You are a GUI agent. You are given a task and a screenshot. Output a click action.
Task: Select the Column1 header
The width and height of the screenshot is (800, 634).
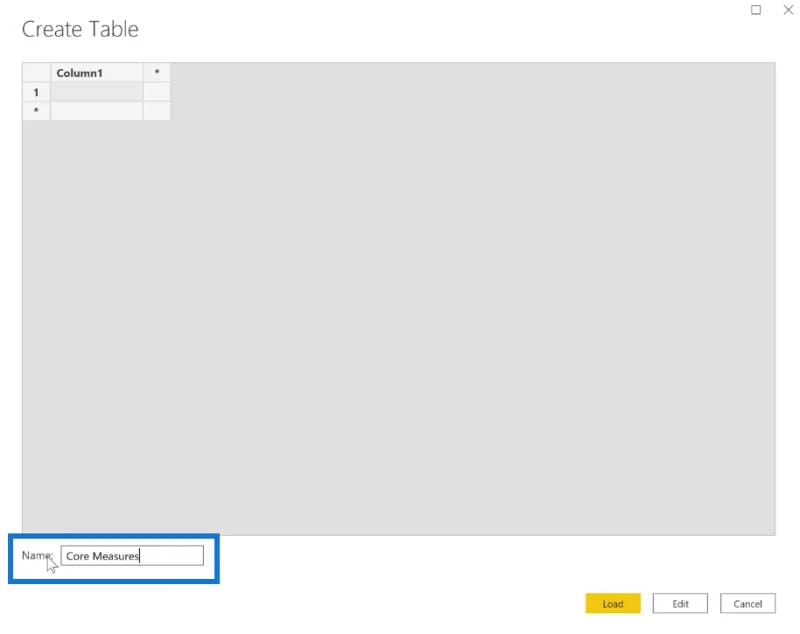click(96, 73)
